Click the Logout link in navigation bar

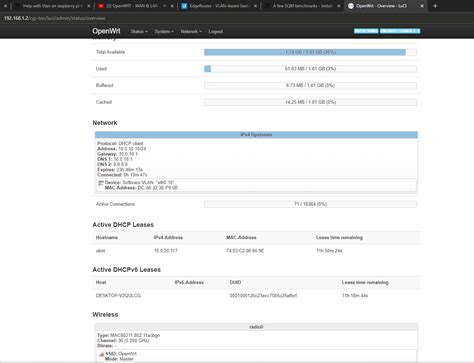(x=216, y=31)
